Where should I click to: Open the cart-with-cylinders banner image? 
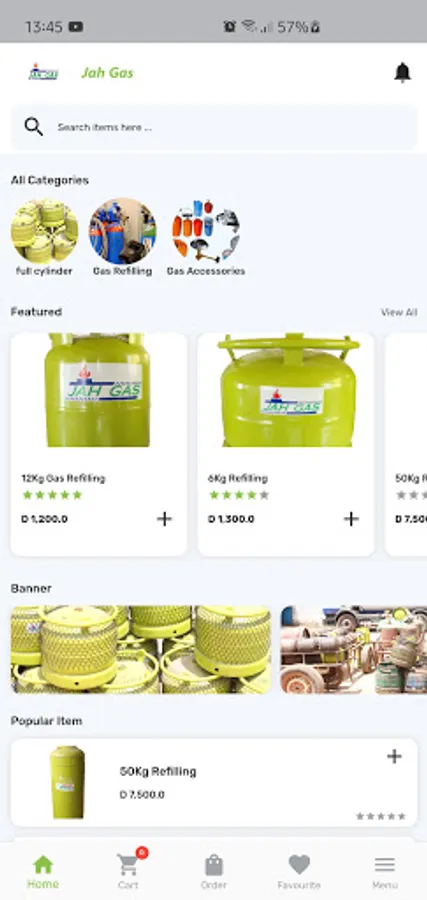[354, 649]
